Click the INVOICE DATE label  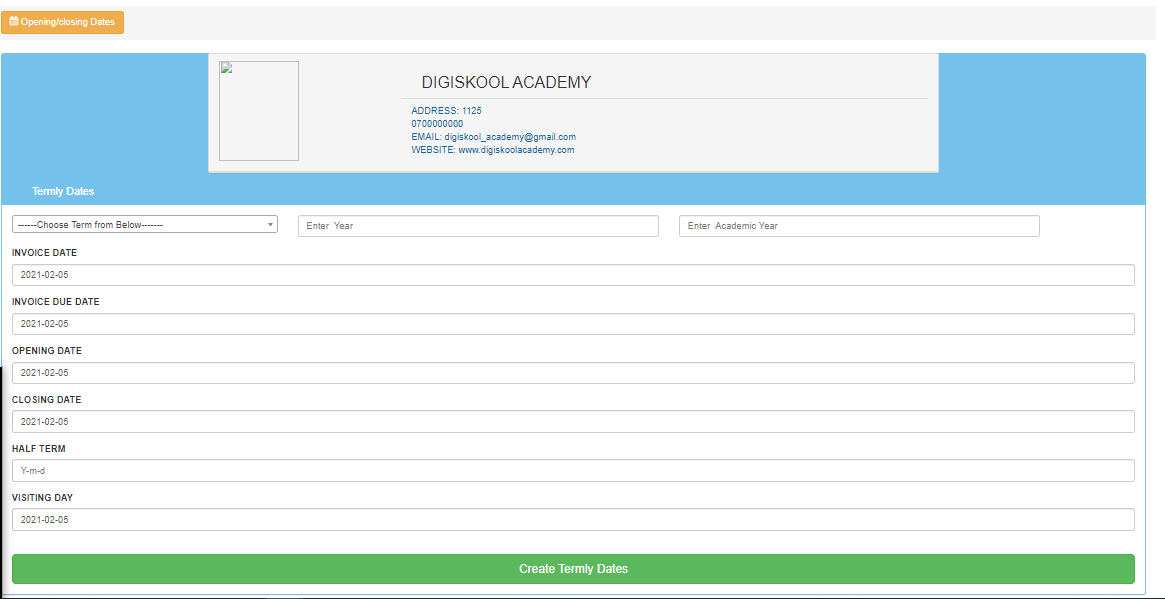[44, 253]
